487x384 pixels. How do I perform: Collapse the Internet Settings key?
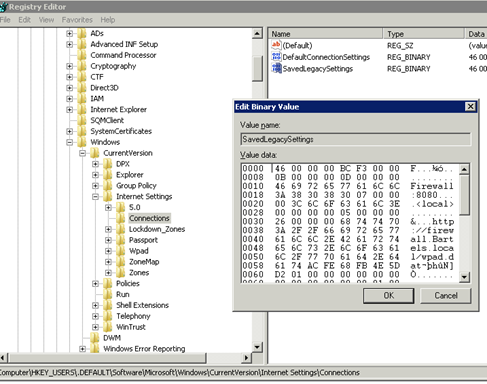(95, 197)
